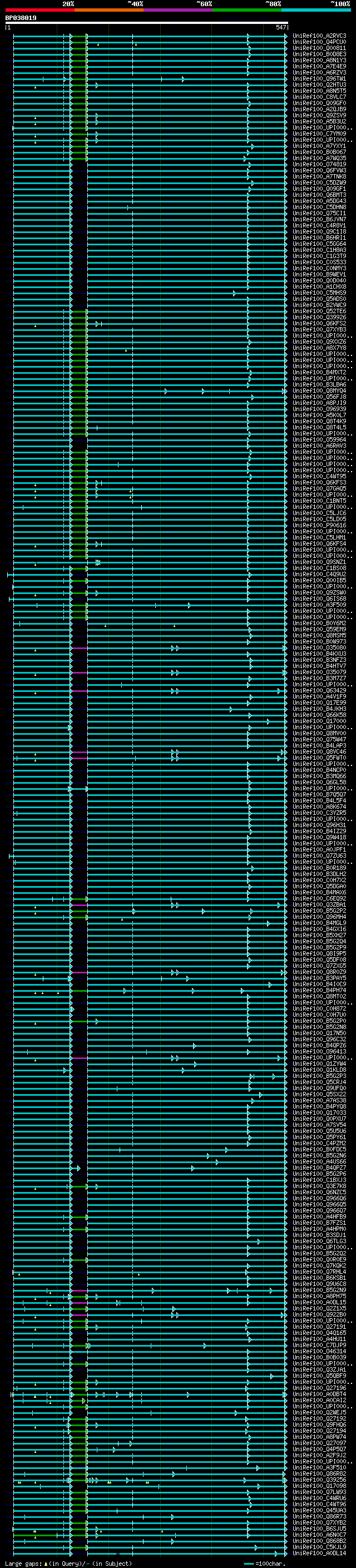Choose the UniRef100_O35079 row label

click(x=319, y=672)
